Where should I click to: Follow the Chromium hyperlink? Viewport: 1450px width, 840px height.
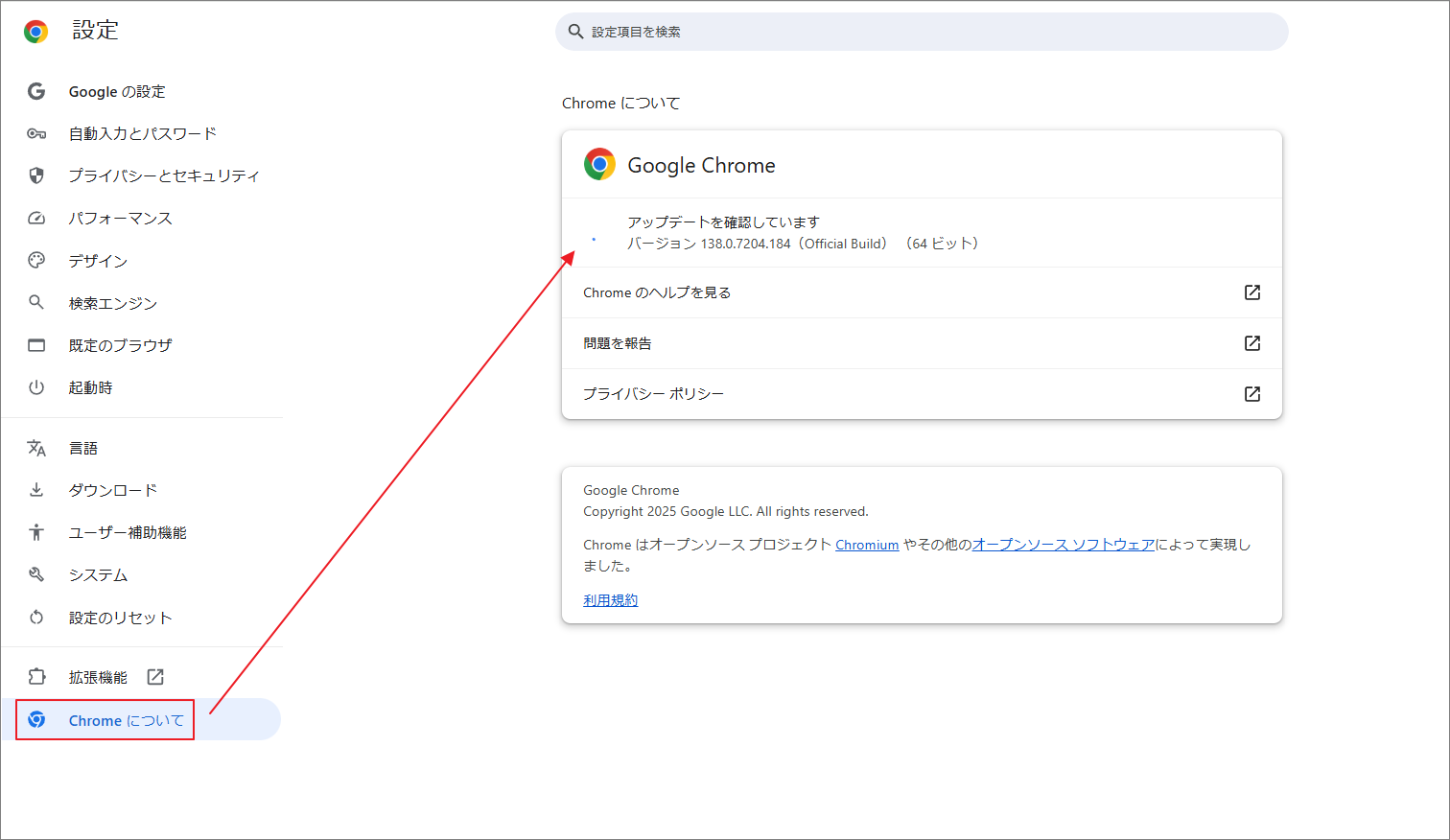(x=867, y=545)
